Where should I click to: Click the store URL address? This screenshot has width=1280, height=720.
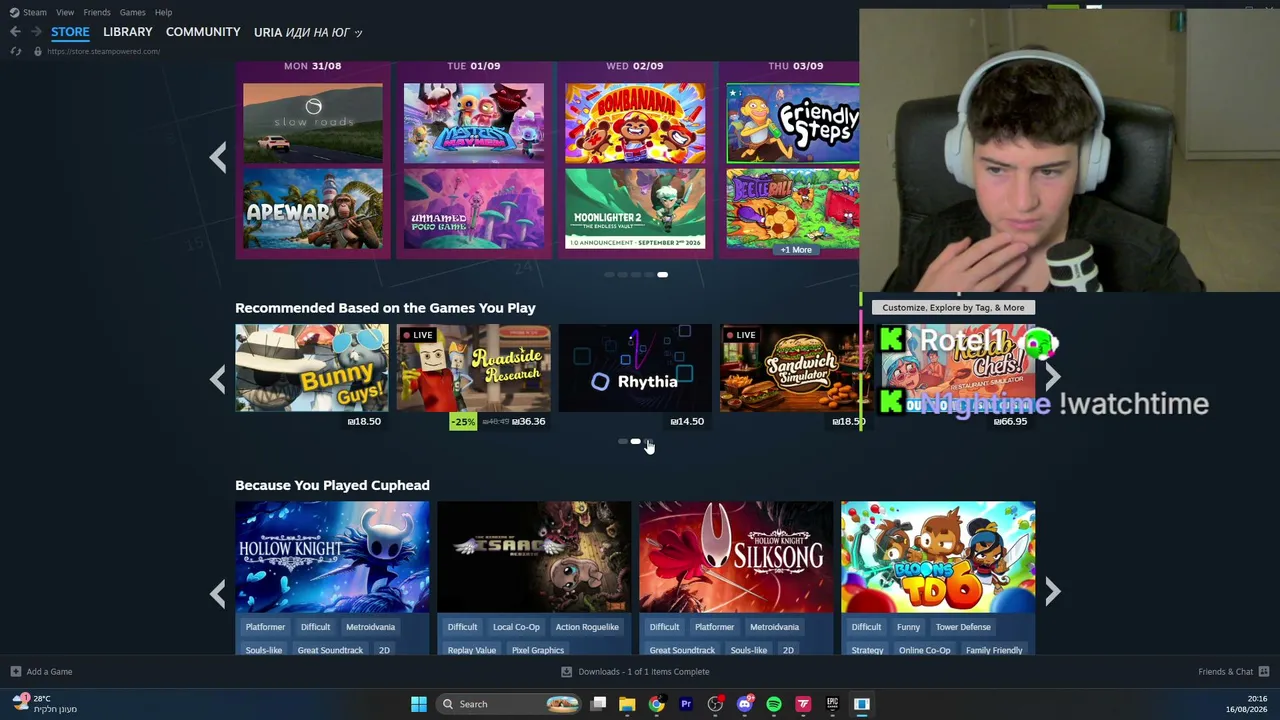[x=103, y=51]
